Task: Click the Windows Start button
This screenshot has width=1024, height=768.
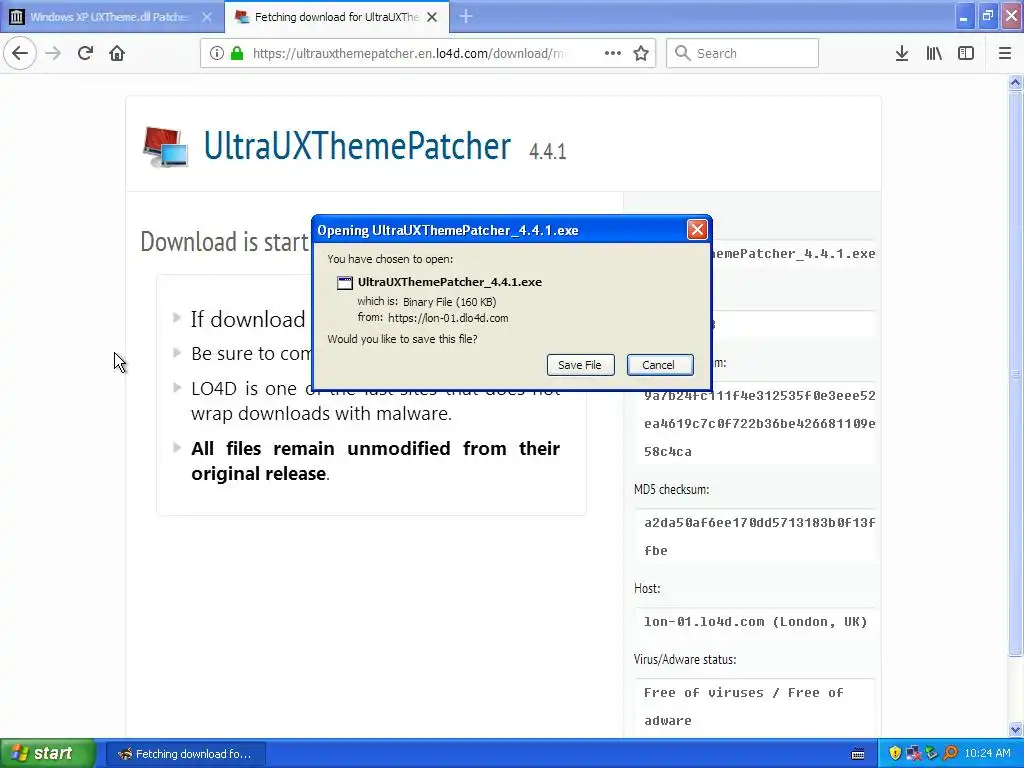Action: tap(48, 753)
